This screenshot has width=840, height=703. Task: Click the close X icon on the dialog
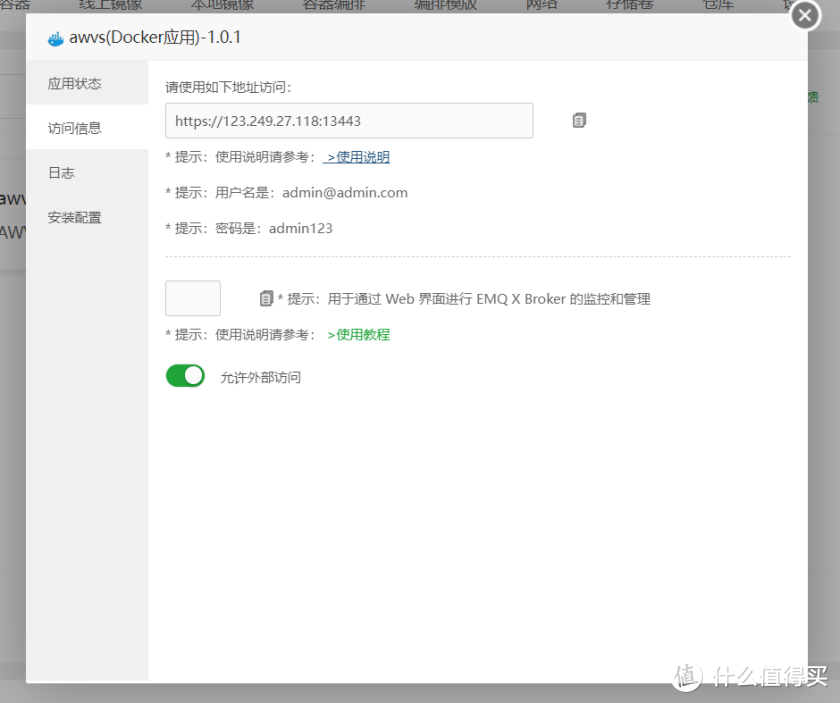click(x=805, y=16)
